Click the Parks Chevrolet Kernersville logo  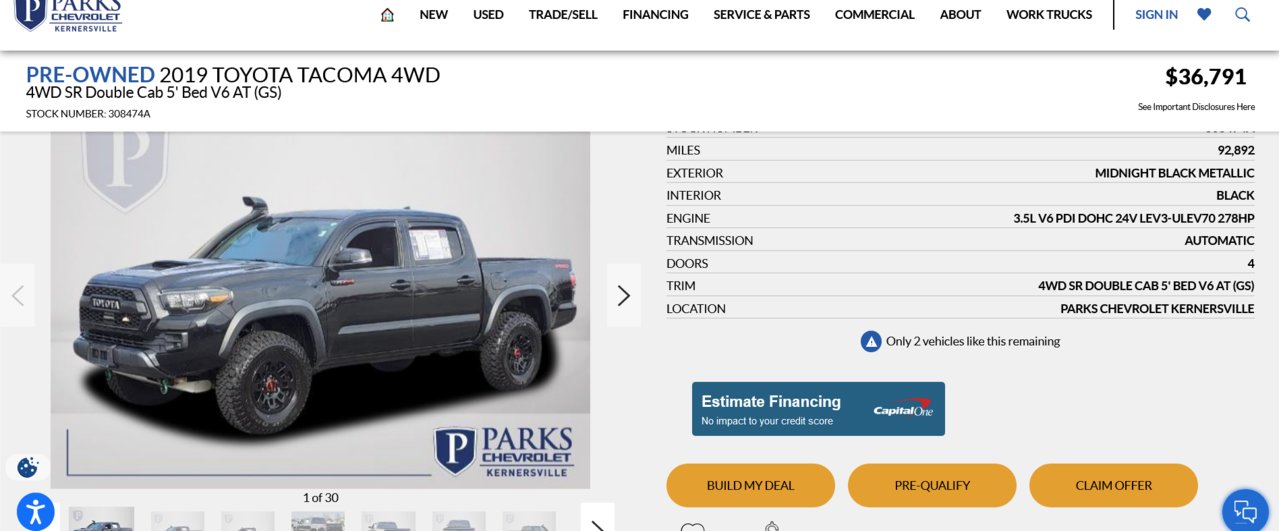(68, 15)
